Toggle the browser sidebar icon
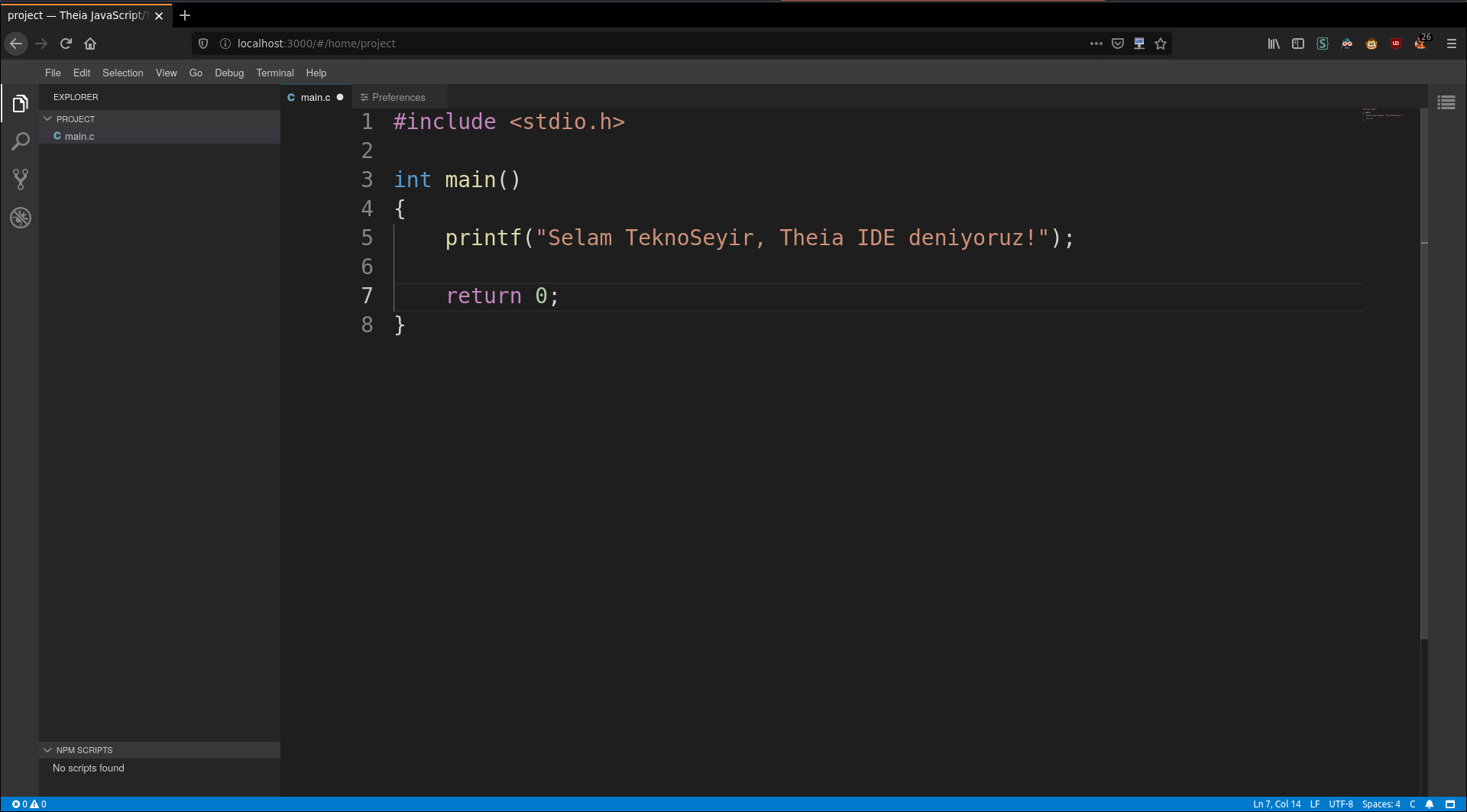 pos(1298,44)
